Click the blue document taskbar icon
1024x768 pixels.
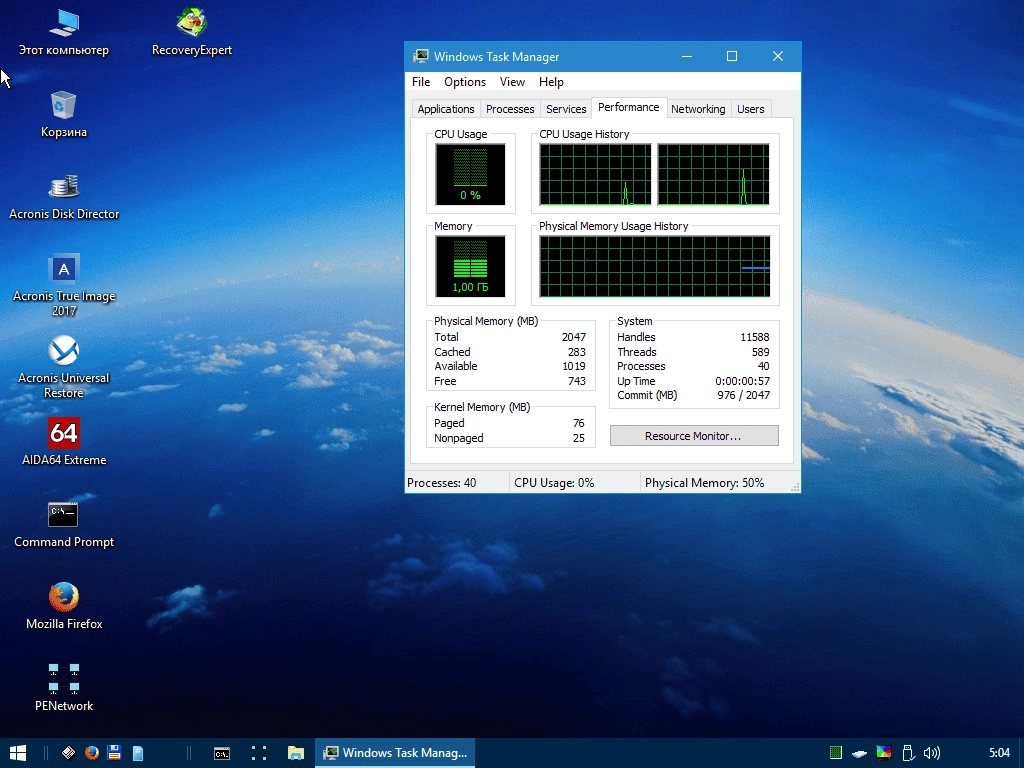tap(138, 753)
